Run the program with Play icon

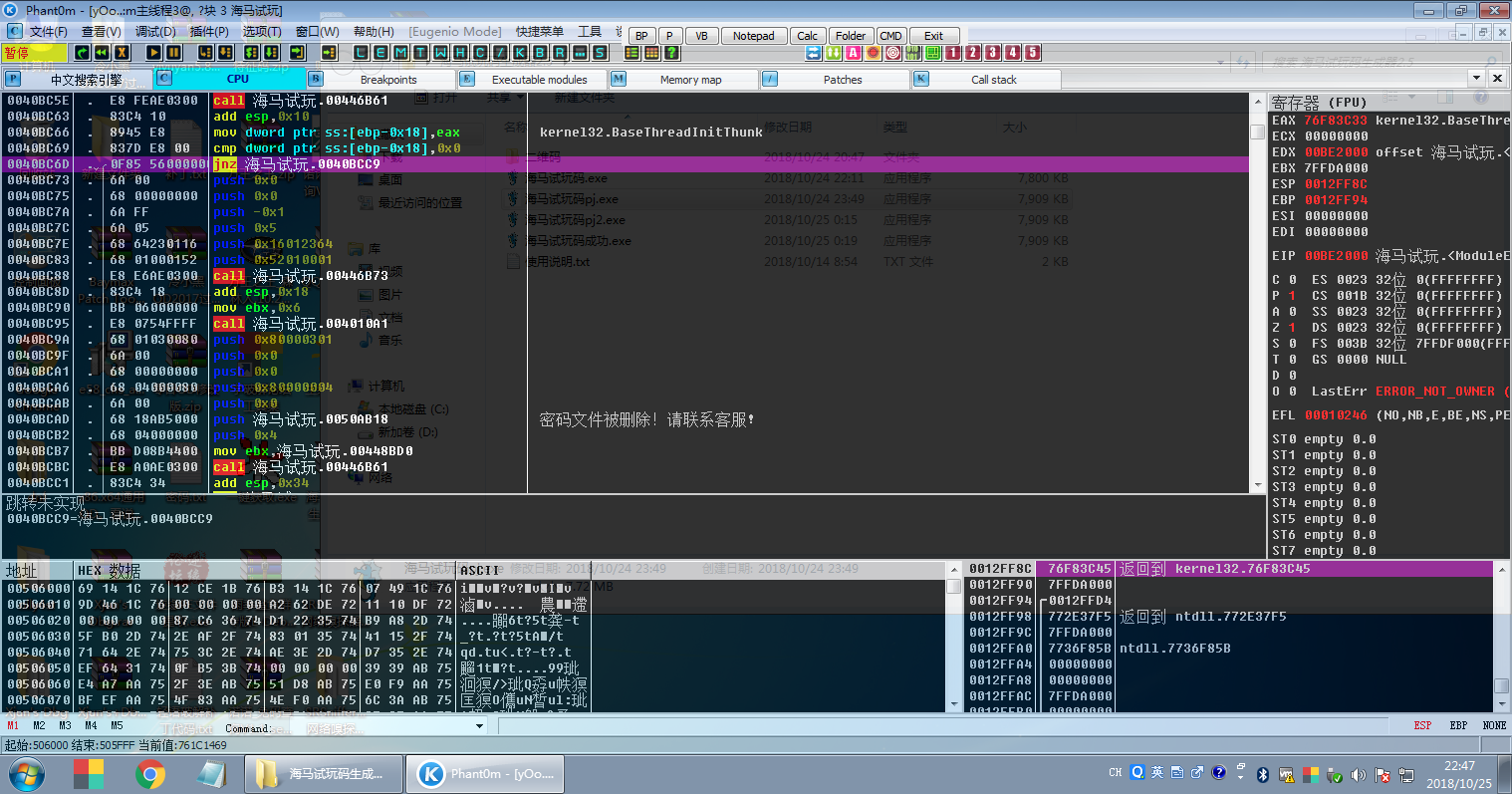pos(153,52)
